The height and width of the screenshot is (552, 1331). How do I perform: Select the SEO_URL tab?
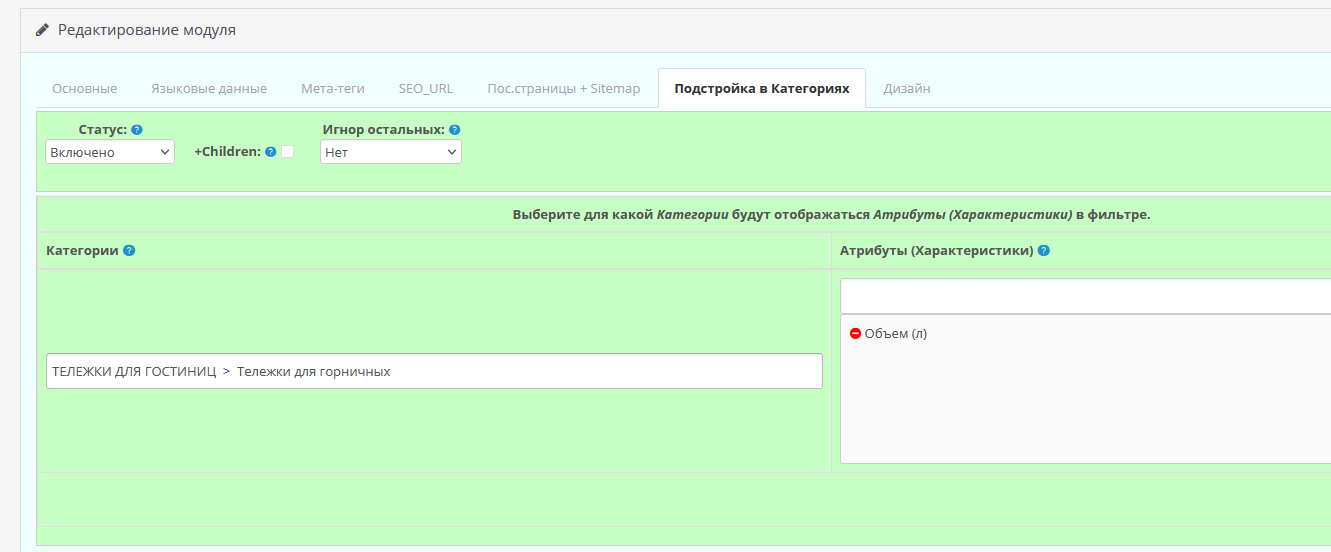(x=426, y=88)
